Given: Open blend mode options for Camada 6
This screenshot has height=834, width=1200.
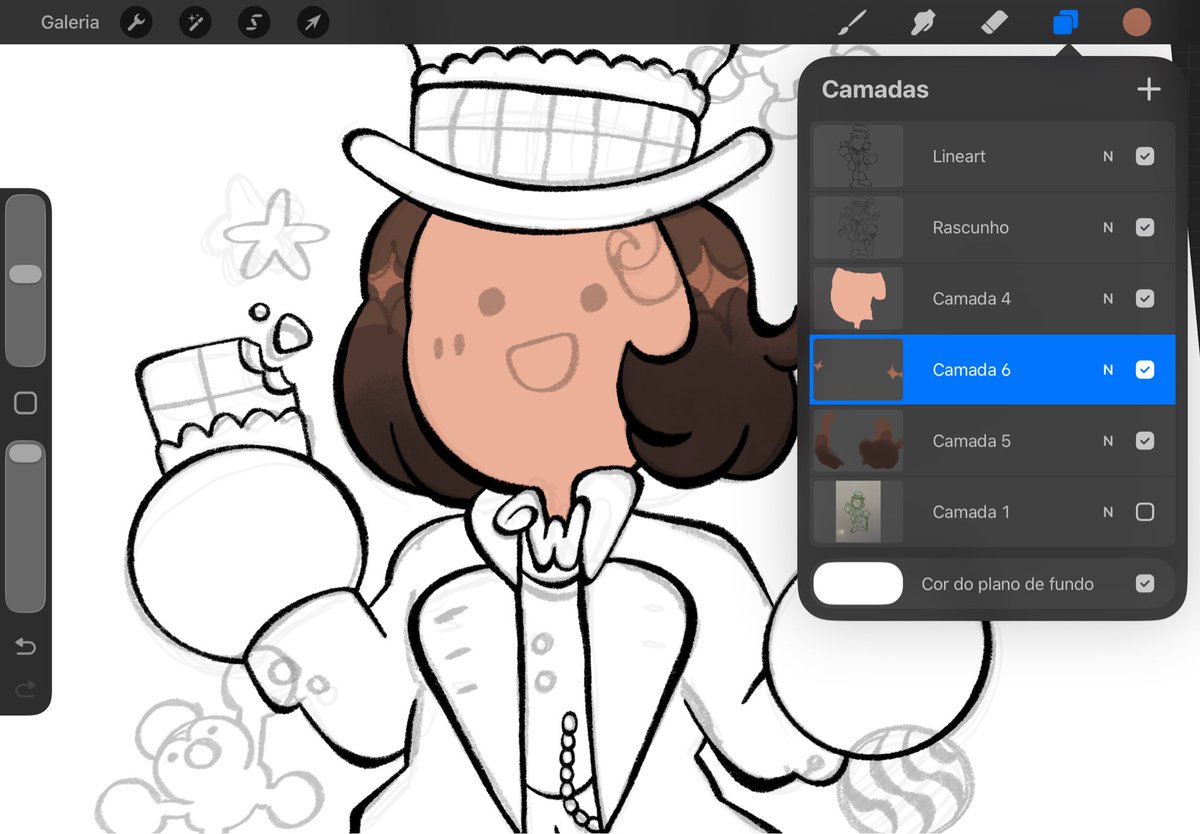Looking at the screenshot, I should pos(1107,369).
